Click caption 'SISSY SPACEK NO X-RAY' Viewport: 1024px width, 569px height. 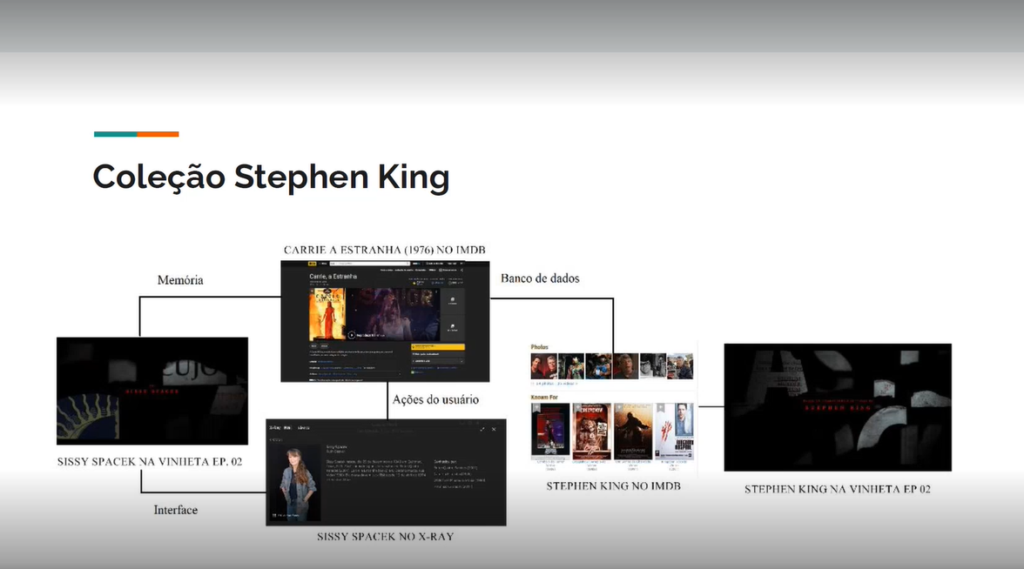385,536
